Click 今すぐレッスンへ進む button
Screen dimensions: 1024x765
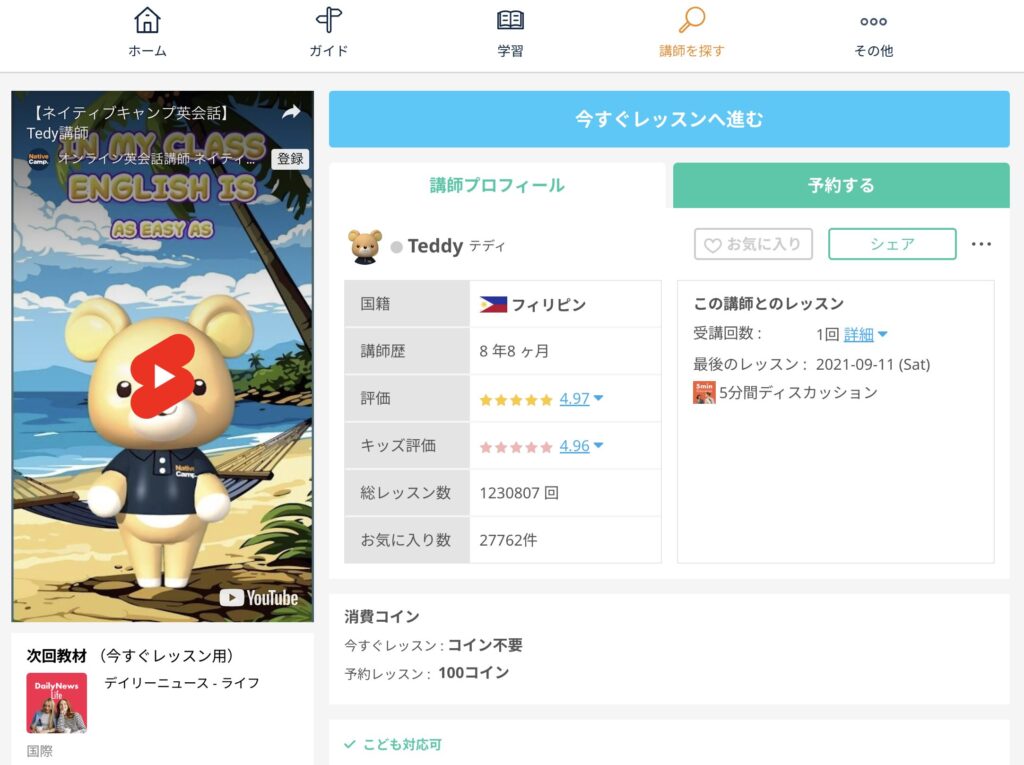669,119
